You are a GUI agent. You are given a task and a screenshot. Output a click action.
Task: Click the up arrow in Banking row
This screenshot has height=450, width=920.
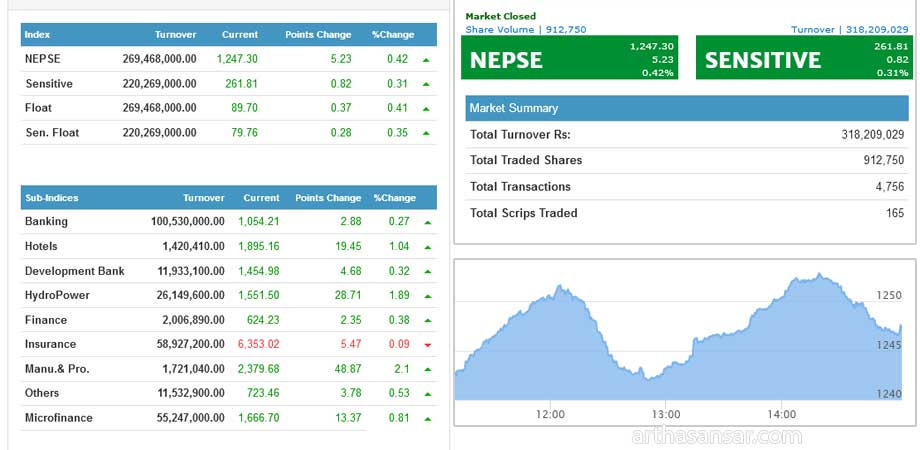(426, 222)
